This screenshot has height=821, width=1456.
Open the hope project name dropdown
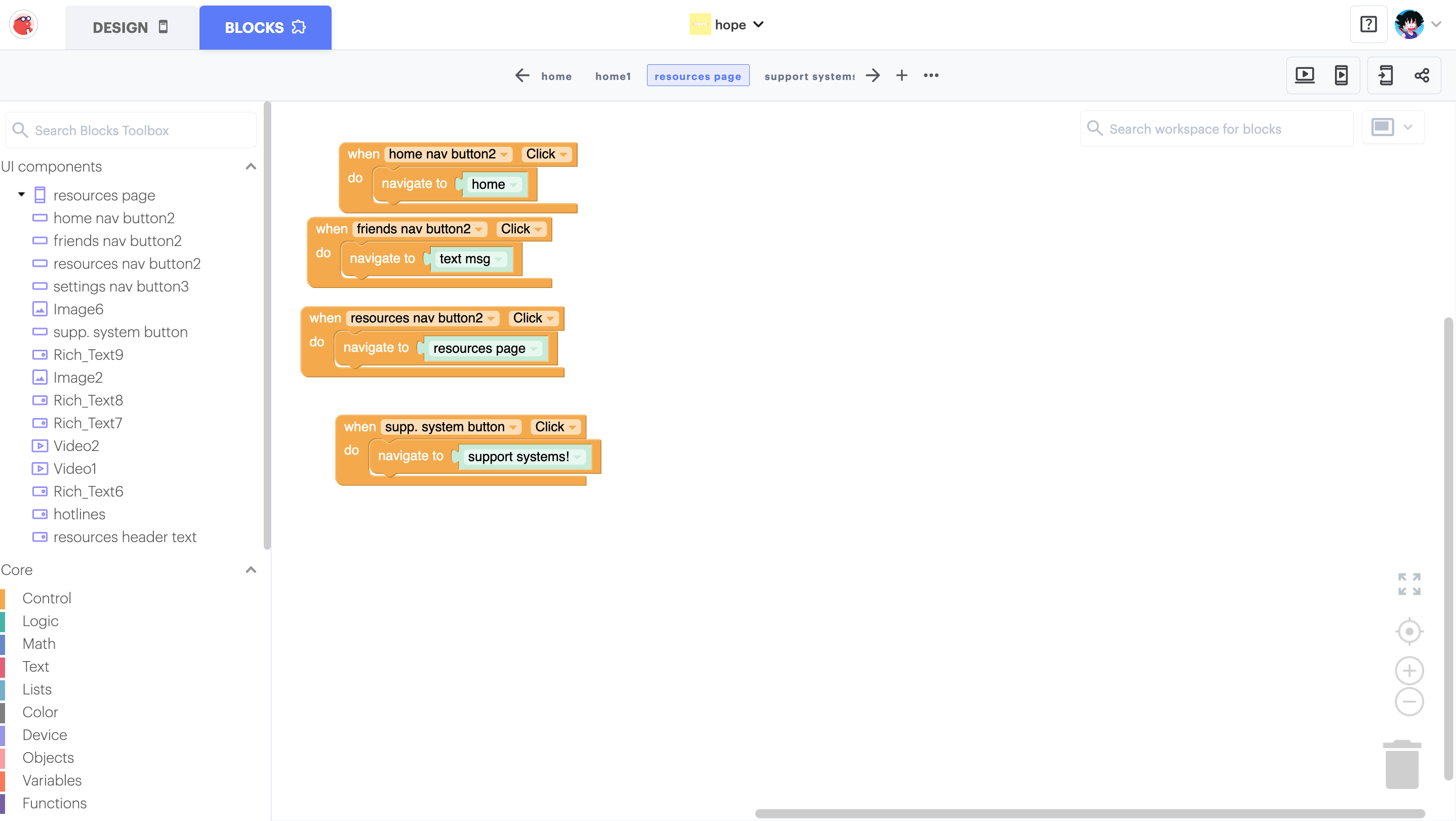point(758,24)
